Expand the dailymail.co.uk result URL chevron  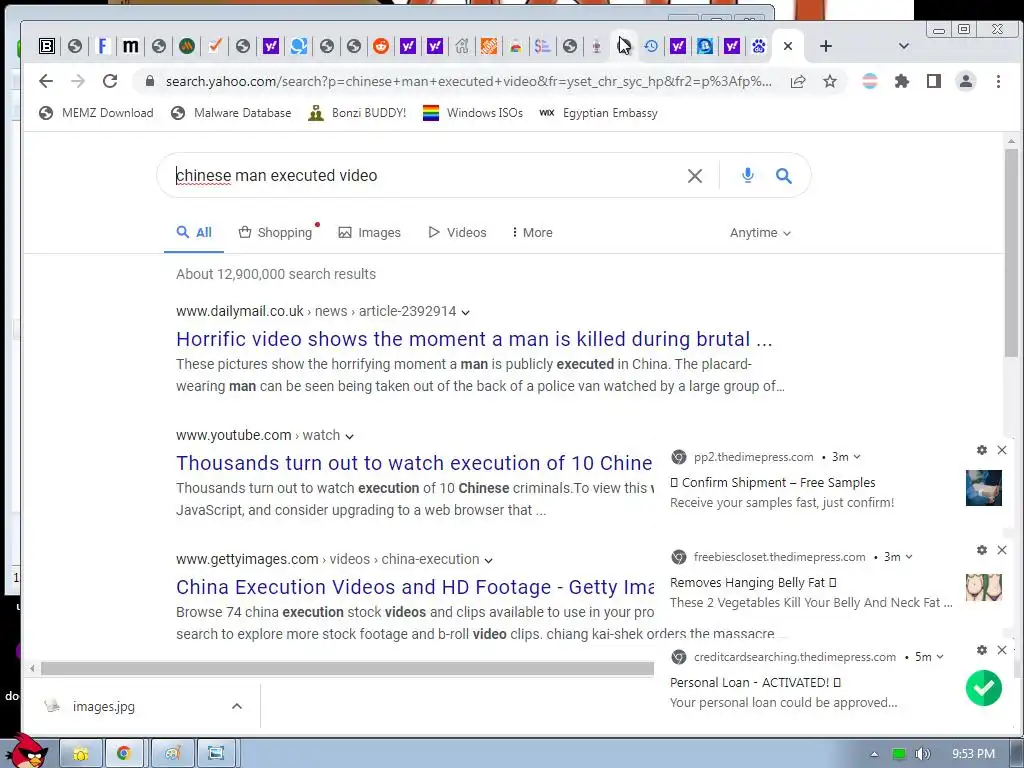[x=465, y=313]
